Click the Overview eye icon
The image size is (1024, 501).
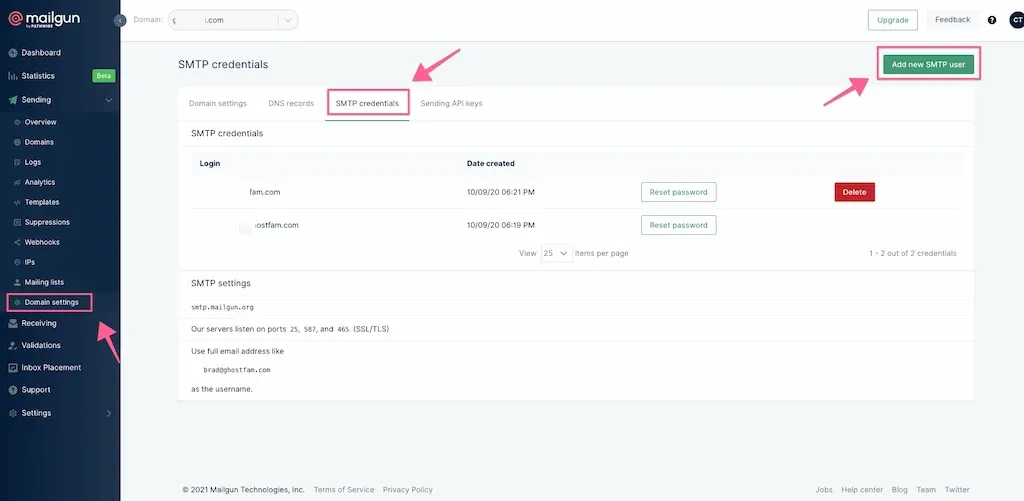(18, 122)
